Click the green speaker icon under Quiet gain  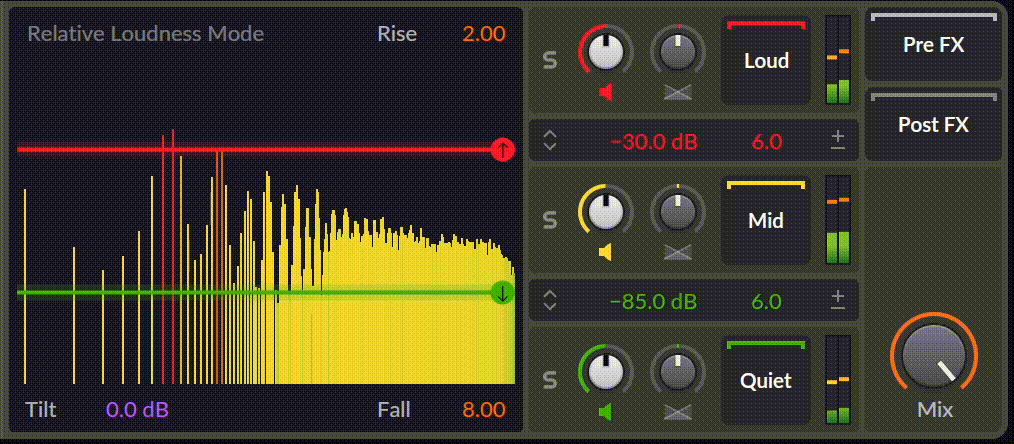pyautogui.click(x=606, y=412)
